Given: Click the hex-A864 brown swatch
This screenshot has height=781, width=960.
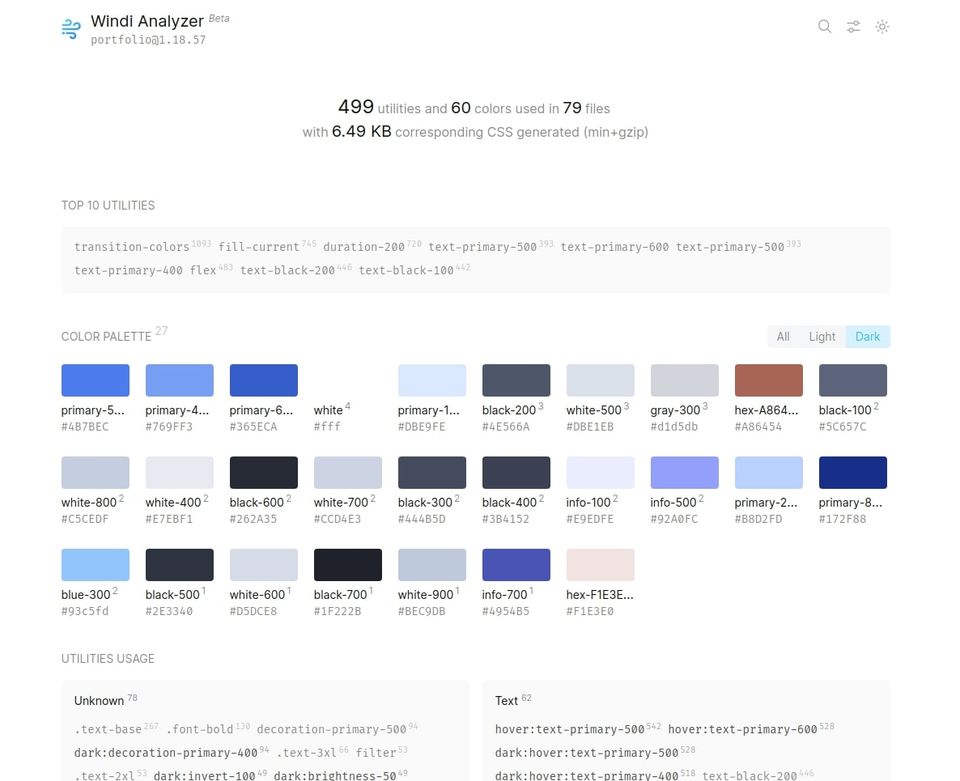Looking at the screenshot, I should point(768,380).
